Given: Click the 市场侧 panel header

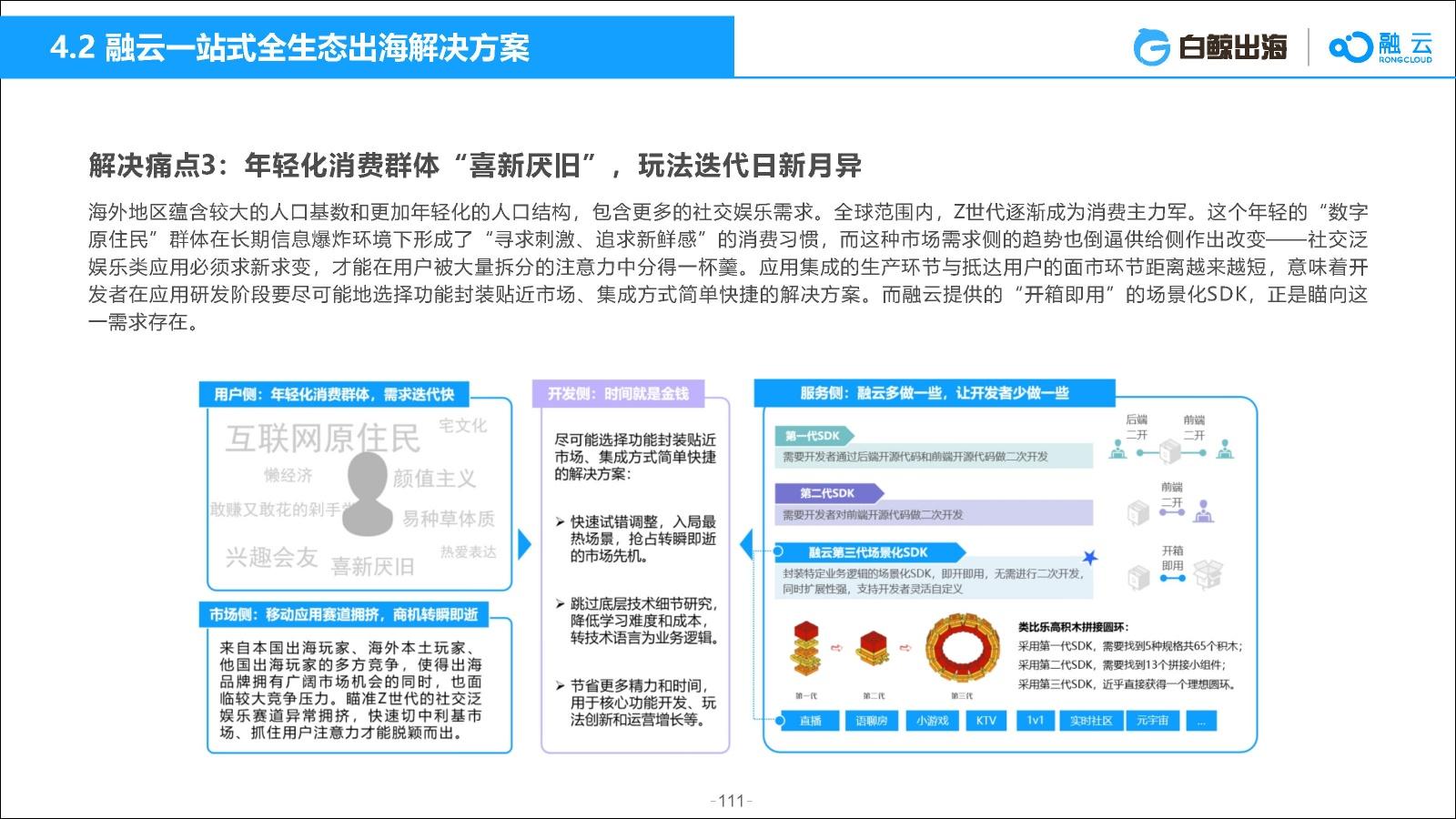Looking at the screenshot, I should [x=344, y=614].
